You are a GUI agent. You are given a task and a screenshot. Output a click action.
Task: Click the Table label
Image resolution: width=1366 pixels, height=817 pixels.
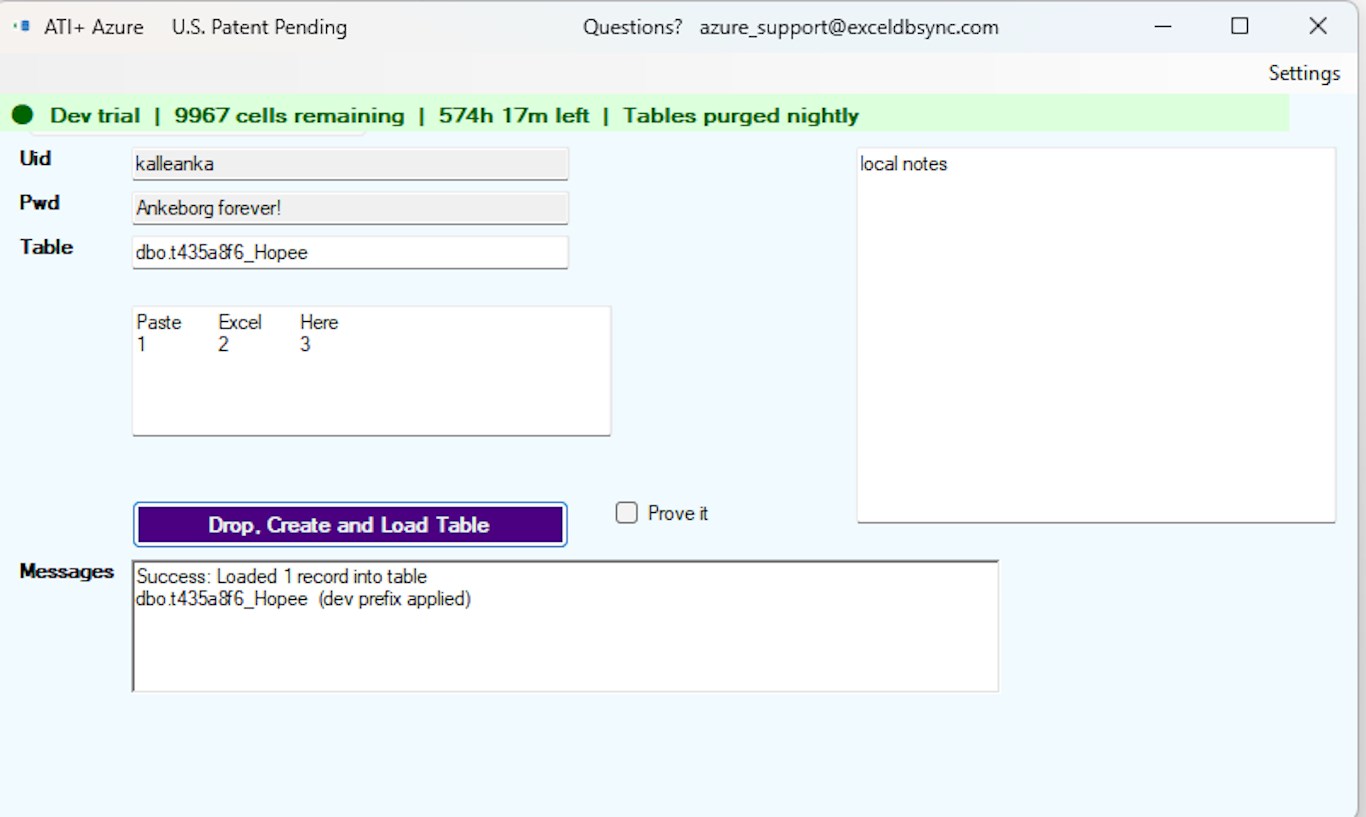[x=46, y=246]
